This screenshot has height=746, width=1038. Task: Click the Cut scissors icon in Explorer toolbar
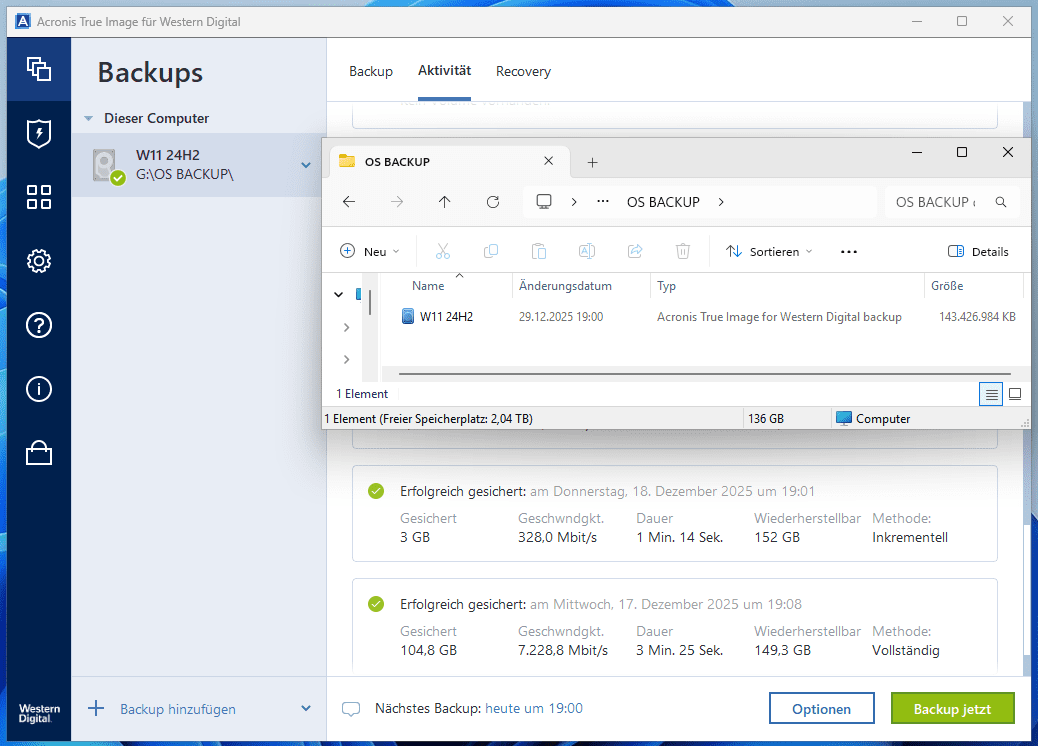click(x=443, y=252)
